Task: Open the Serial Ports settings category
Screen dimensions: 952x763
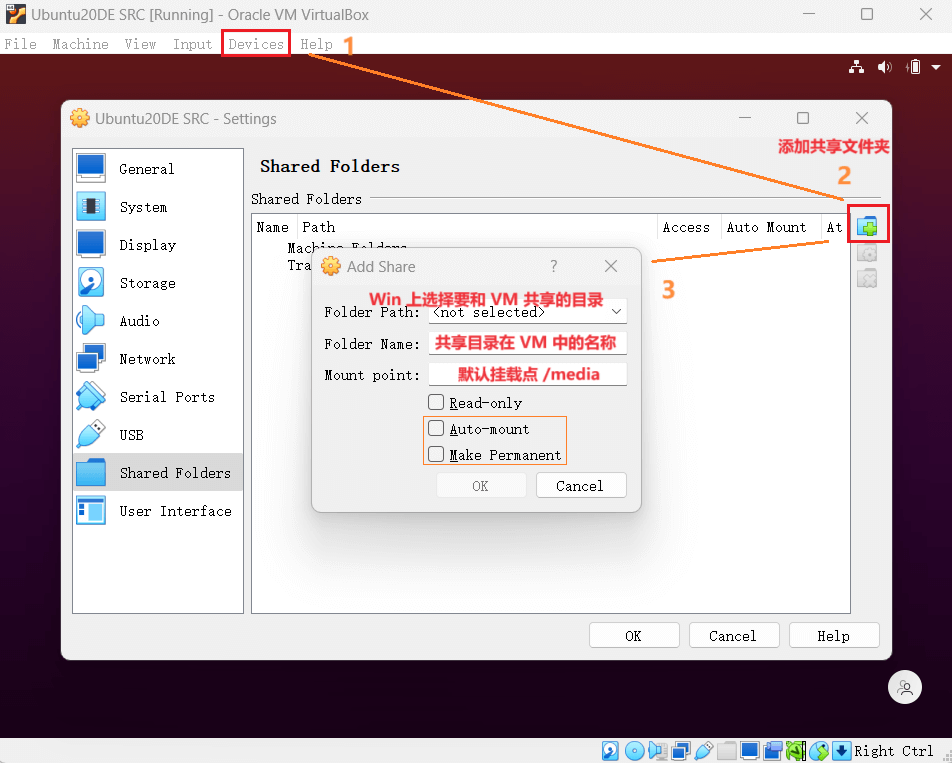Action: 158,396
